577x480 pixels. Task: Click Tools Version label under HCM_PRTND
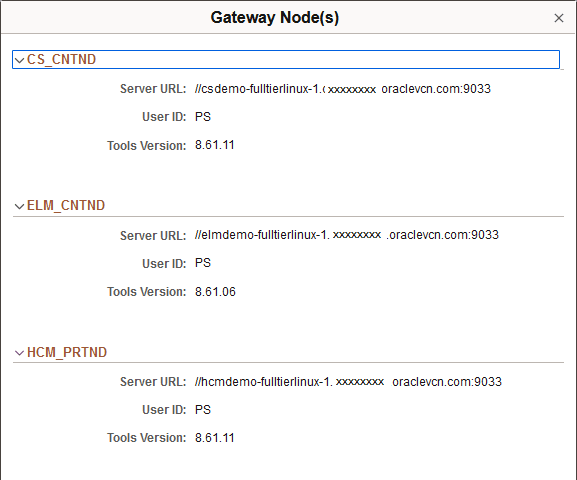tap(147, 438)
